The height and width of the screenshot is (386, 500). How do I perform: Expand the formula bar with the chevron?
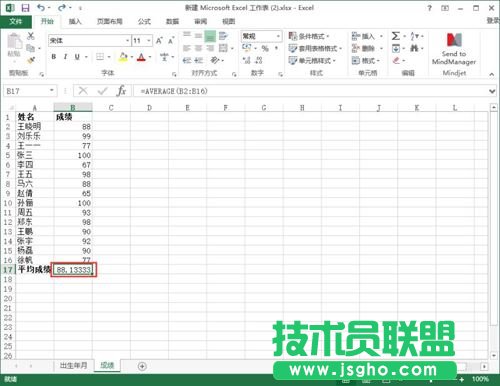[492, 91]
